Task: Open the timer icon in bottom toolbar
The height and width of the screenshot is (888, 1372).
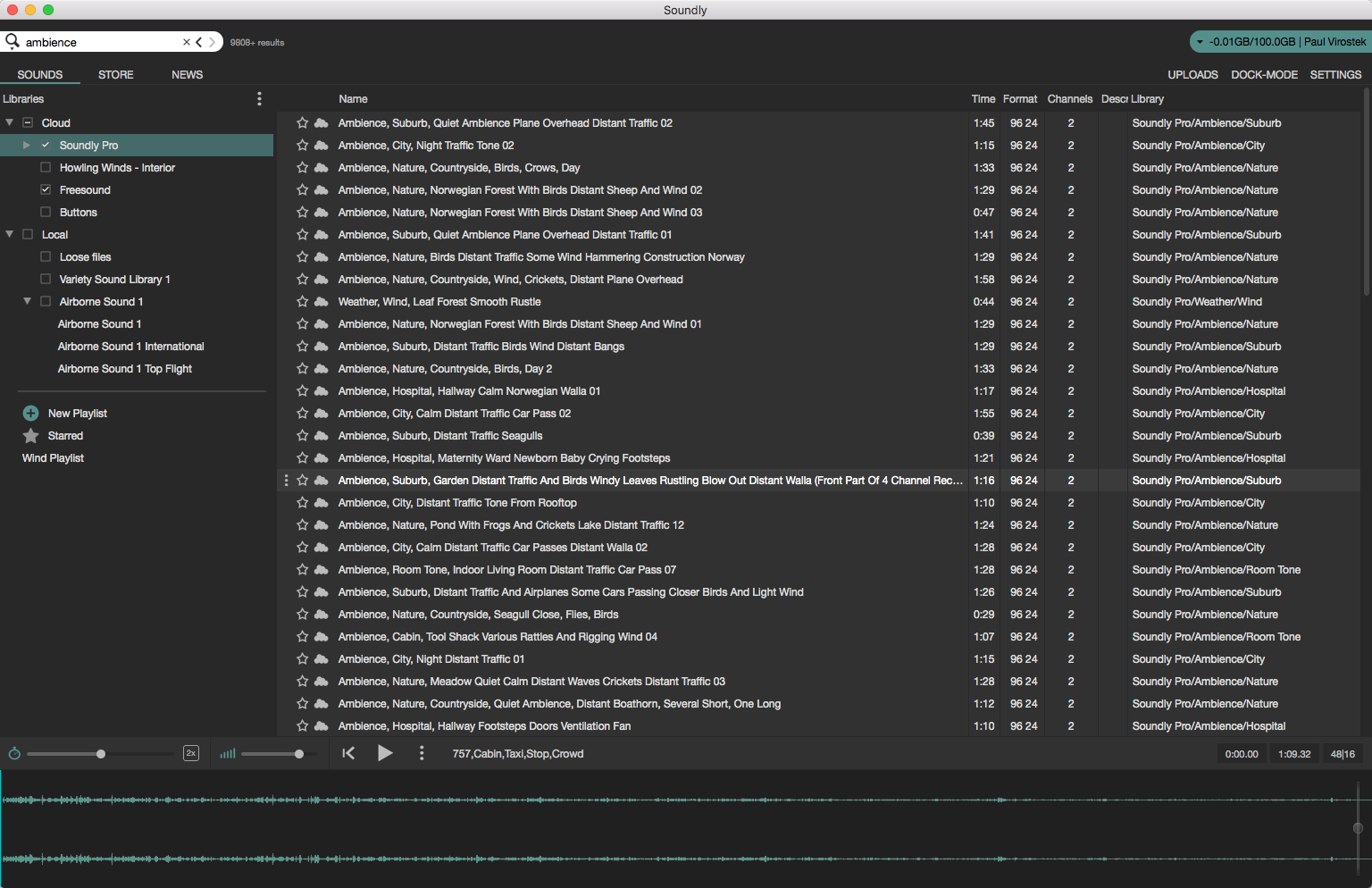Action: tap(14, 753)
